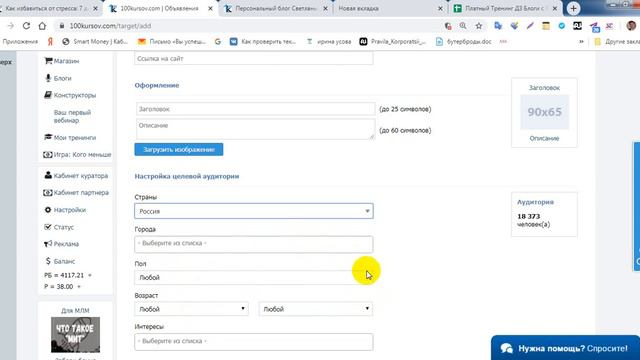The width and height of the screenshot is (640, 360).
Task: Reload the current page
Action: [x=26, y=26]
